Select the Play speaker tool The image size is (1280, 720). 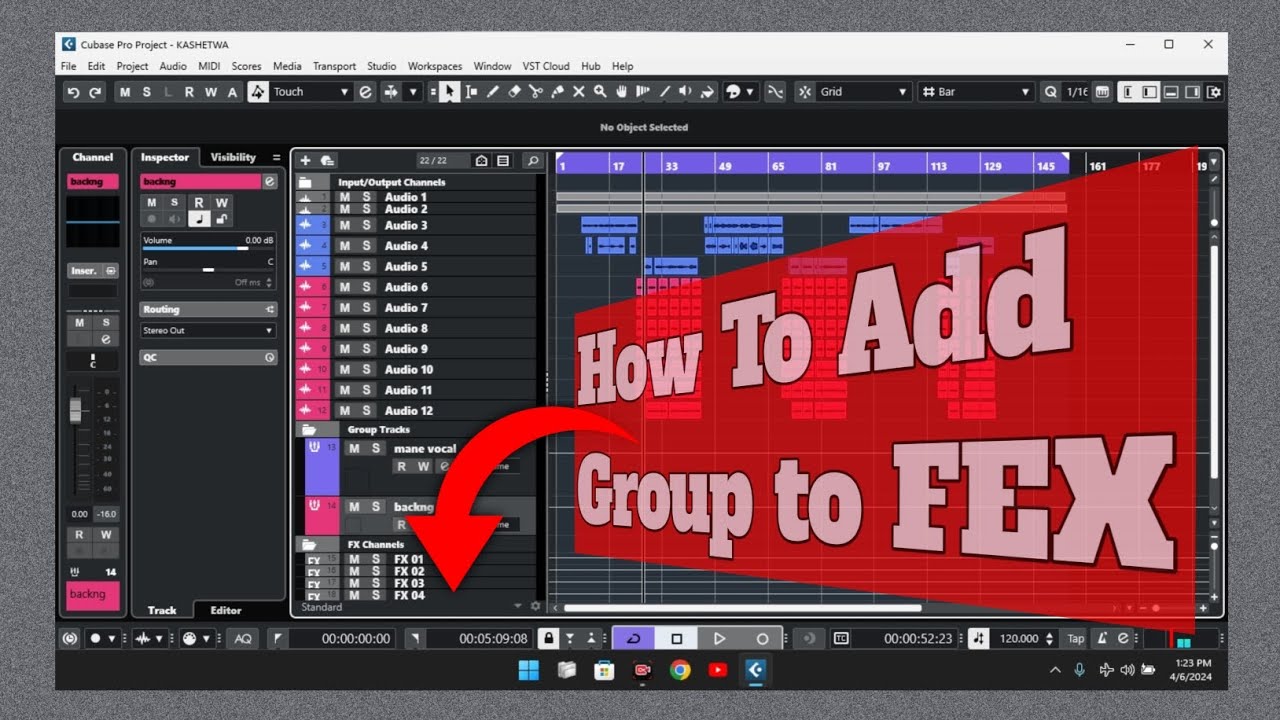tap(685, 92)
